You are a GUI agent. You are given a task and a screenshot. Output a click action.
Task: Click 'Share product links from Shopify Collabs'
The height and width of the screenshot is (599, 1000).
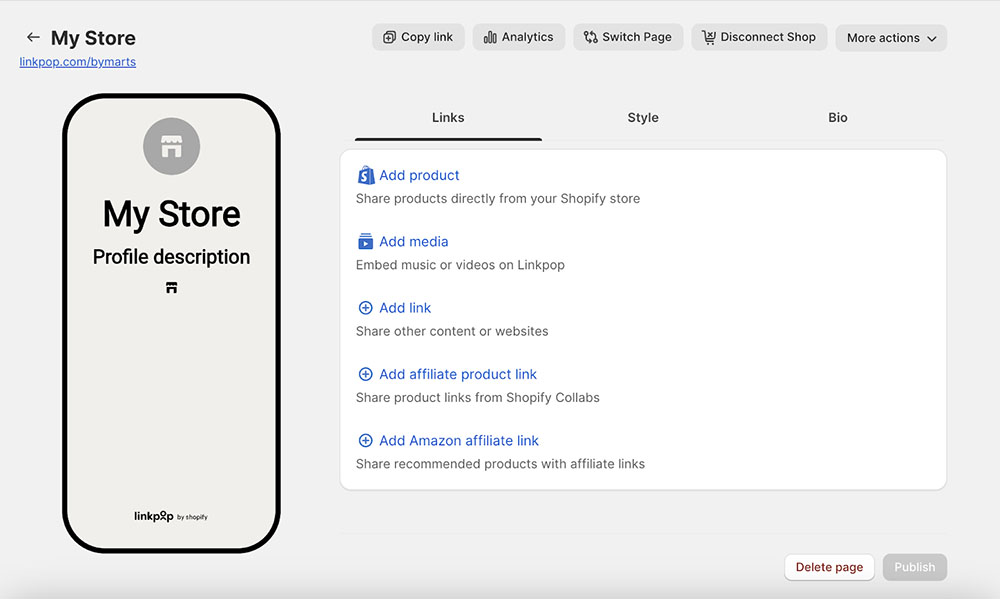click(478, 398)
